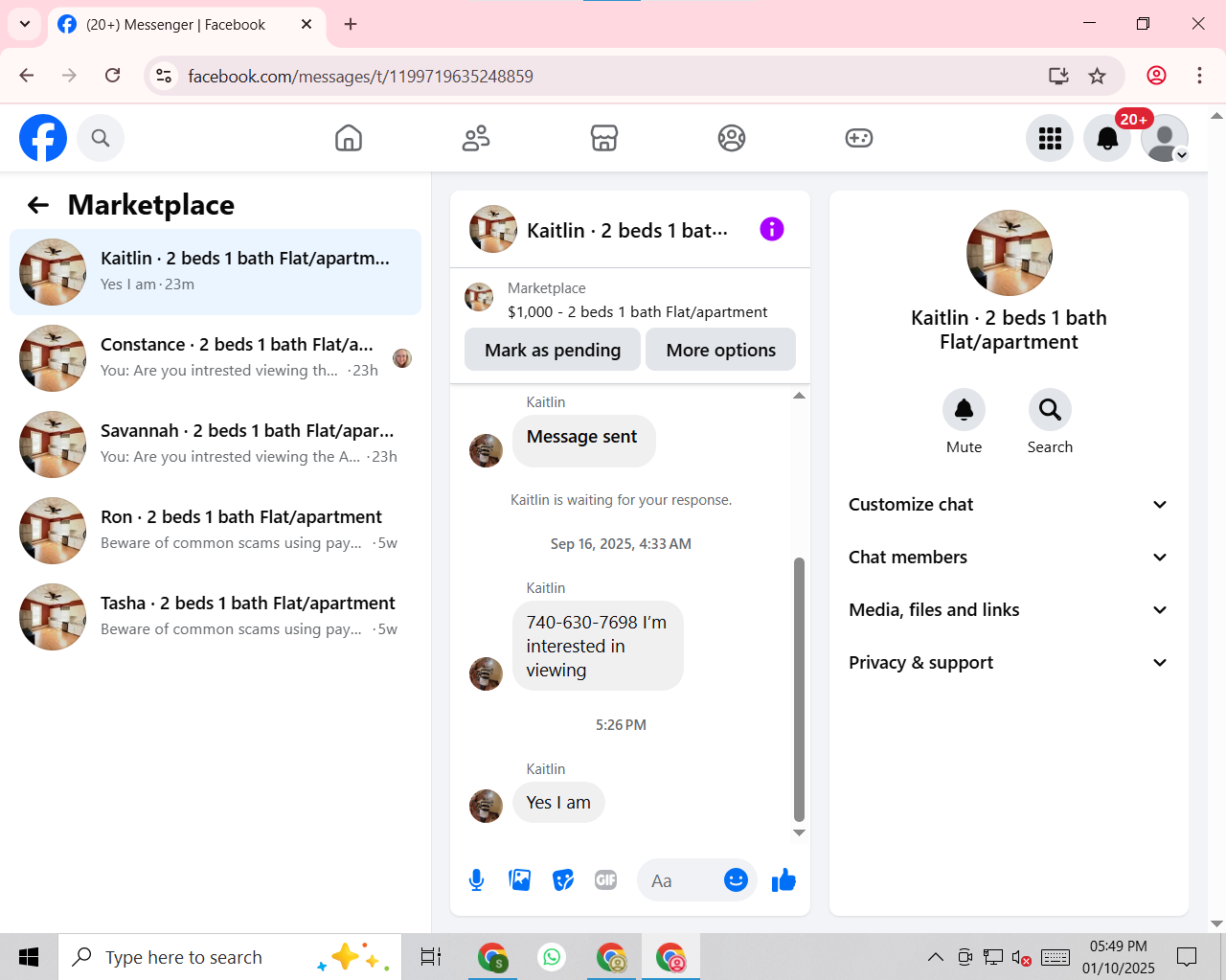The height and width of the screenshot is (980, 1226).
Task: Open Kaitlin conversation in Marketplace list
Action: pyautogui.click(x=216, y=272)
